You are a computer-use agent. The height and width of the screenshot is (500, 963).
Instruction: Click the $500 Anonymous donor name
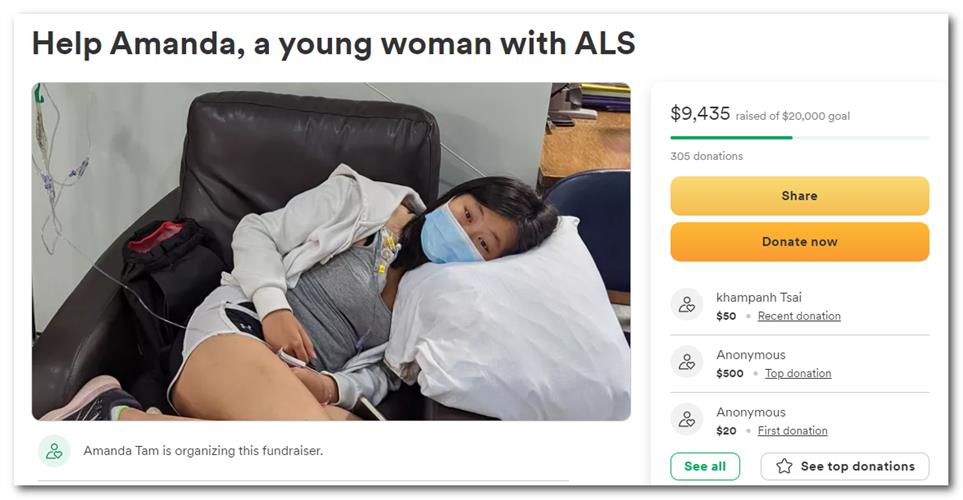tap(751, 355)
